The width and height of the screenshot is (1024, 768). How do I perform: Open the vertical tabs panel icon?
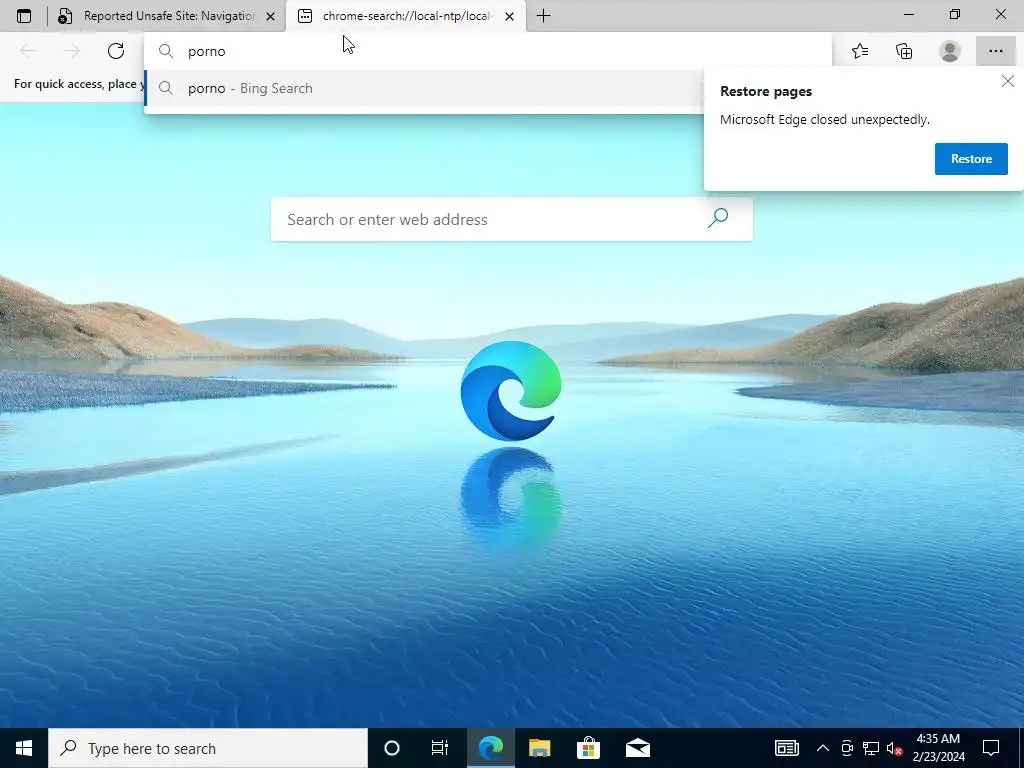pyautogui.click(x=24, y=16)
